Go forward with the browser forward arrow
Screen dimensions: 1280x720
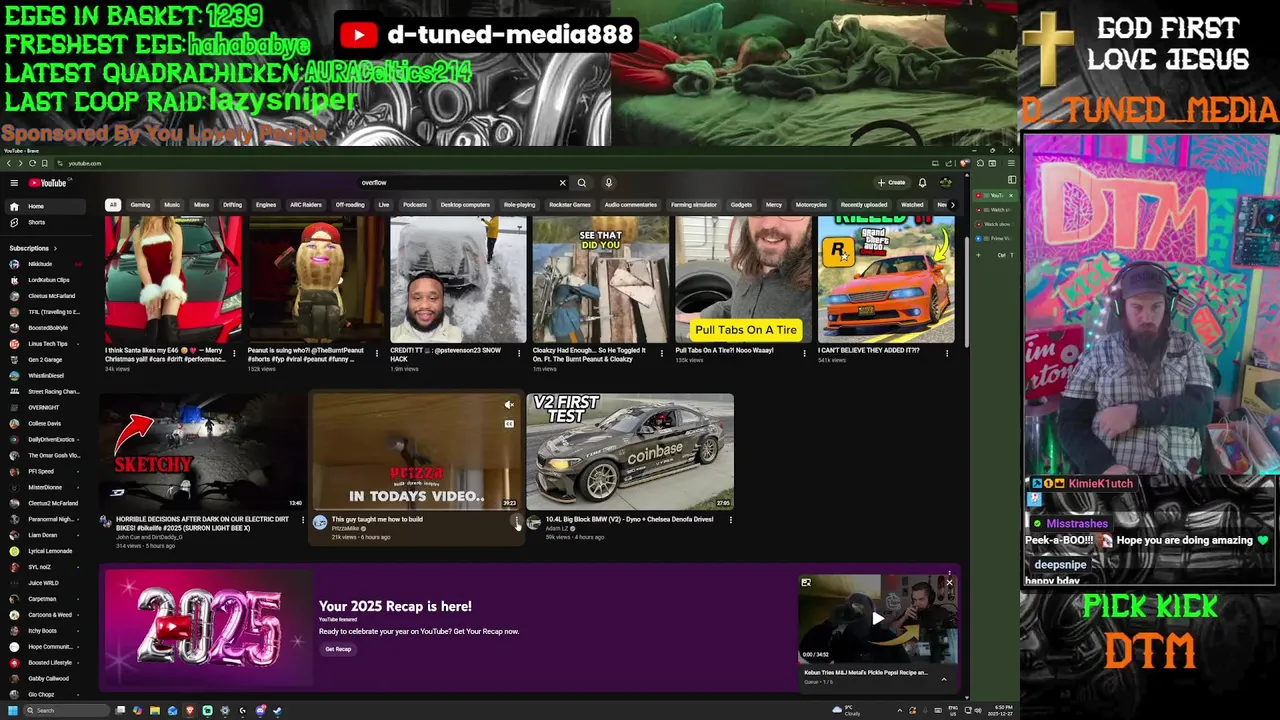[20, 163]
